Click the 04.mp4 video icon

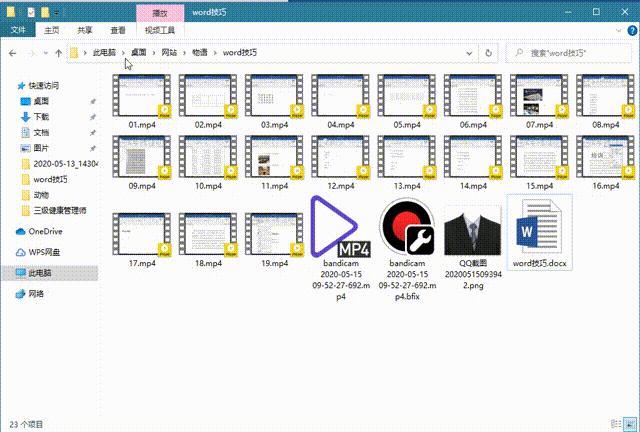tap(340, 96)
